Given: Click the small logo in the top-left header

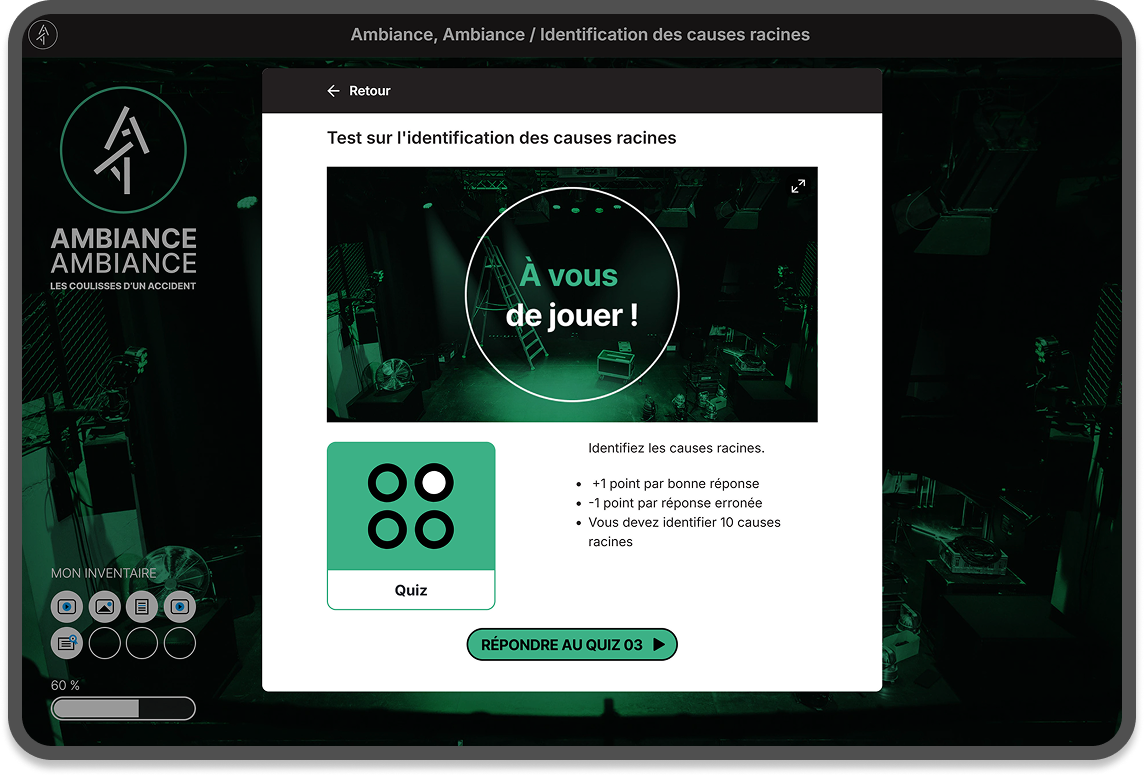Looking at the screenshot, I should point(43,35).
